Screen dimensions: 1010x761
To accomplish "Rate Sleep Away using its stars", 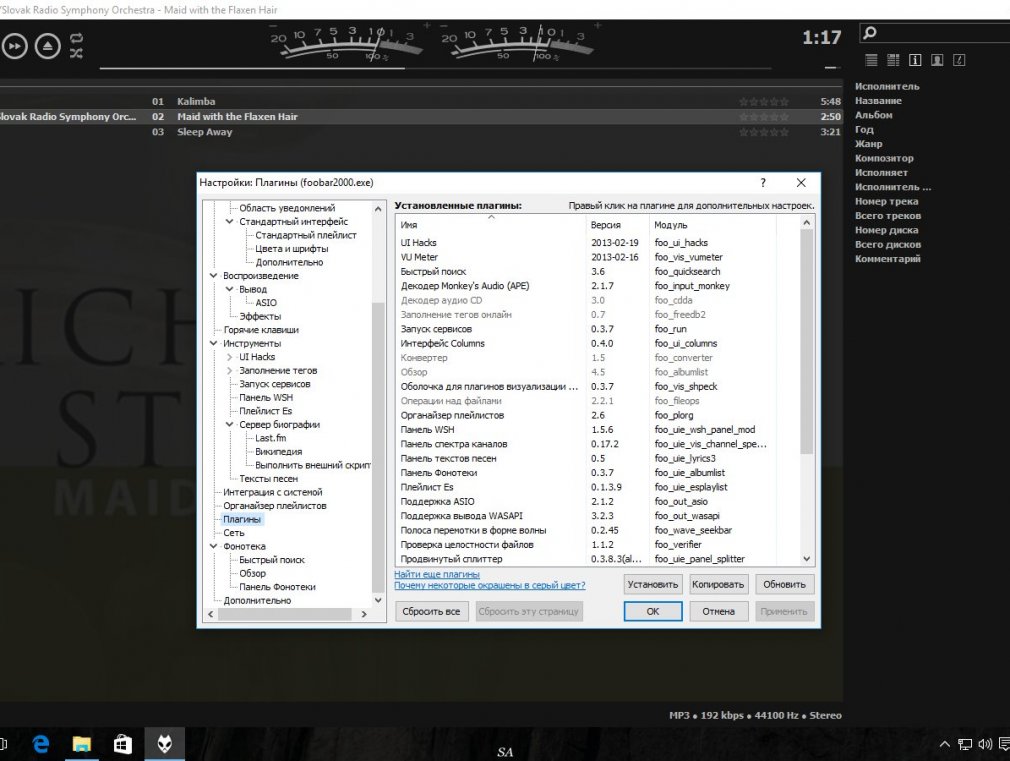I will point(764,132).
